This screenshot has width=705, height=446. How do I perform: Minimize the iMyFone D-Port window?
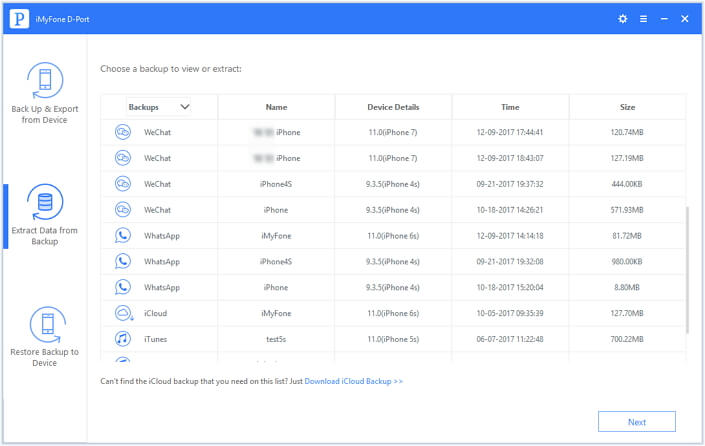[664, 19]
